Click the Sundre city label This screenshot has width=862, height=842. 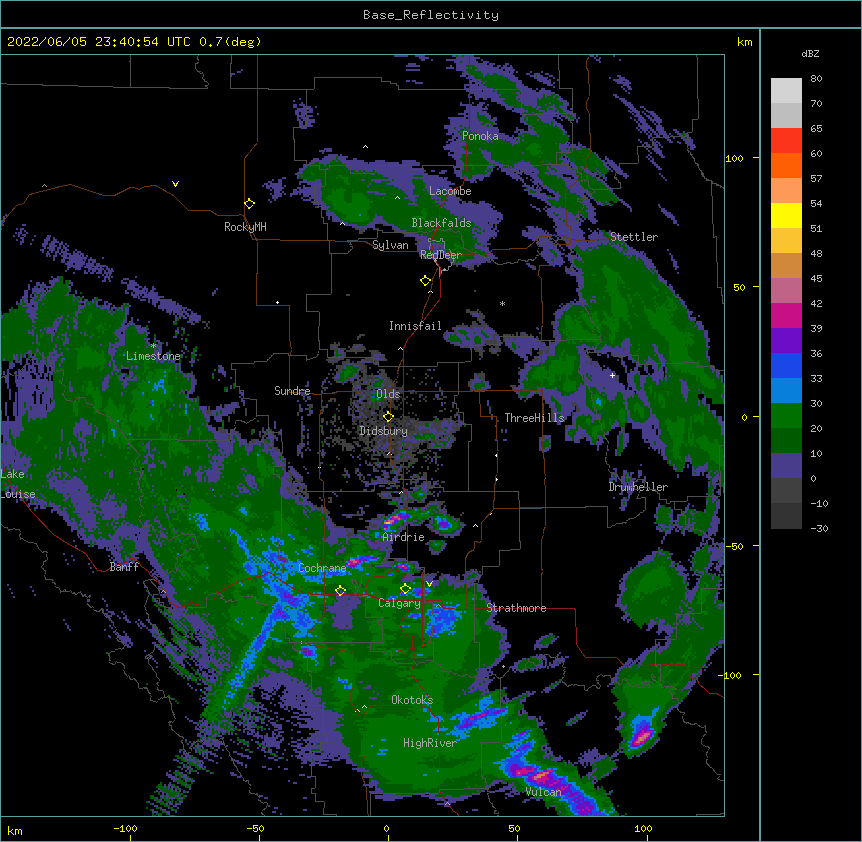(x=292, y=391)
